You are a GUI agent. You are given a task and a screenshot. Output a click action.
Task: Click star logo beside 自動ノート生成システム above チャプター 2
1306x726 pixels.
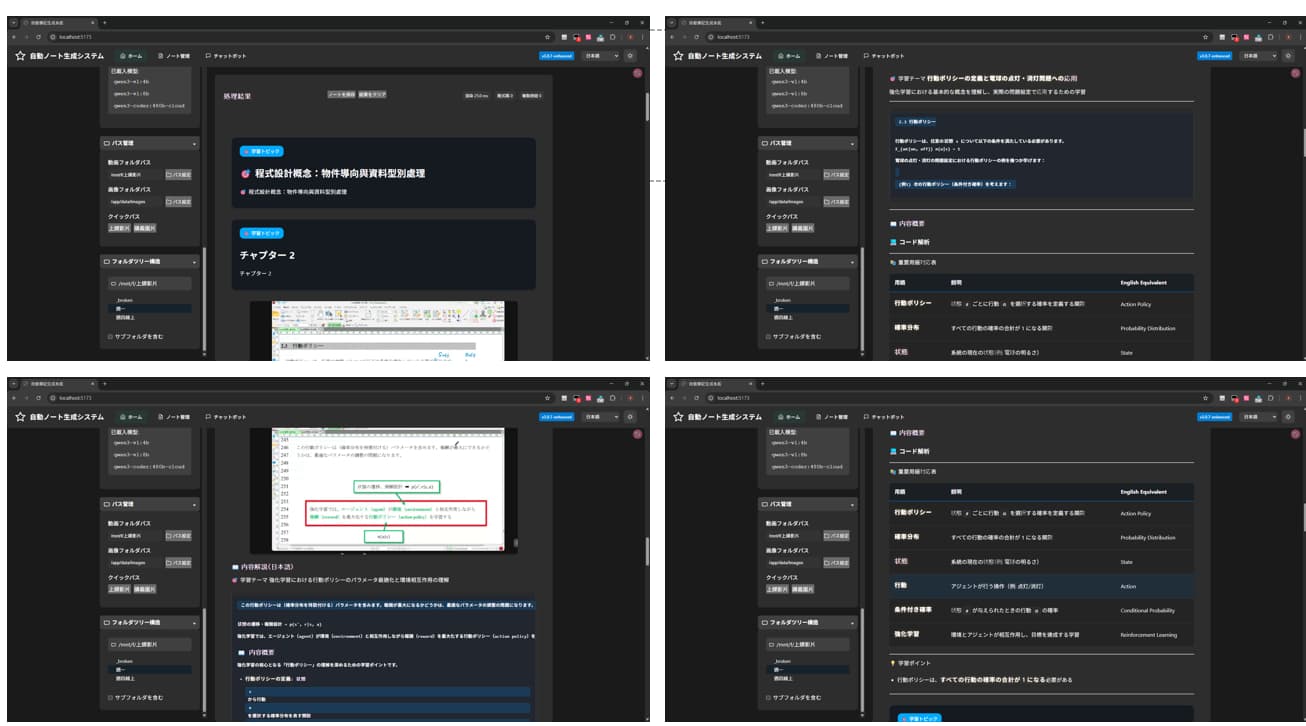pyautogui.click(x=20, y=56)
